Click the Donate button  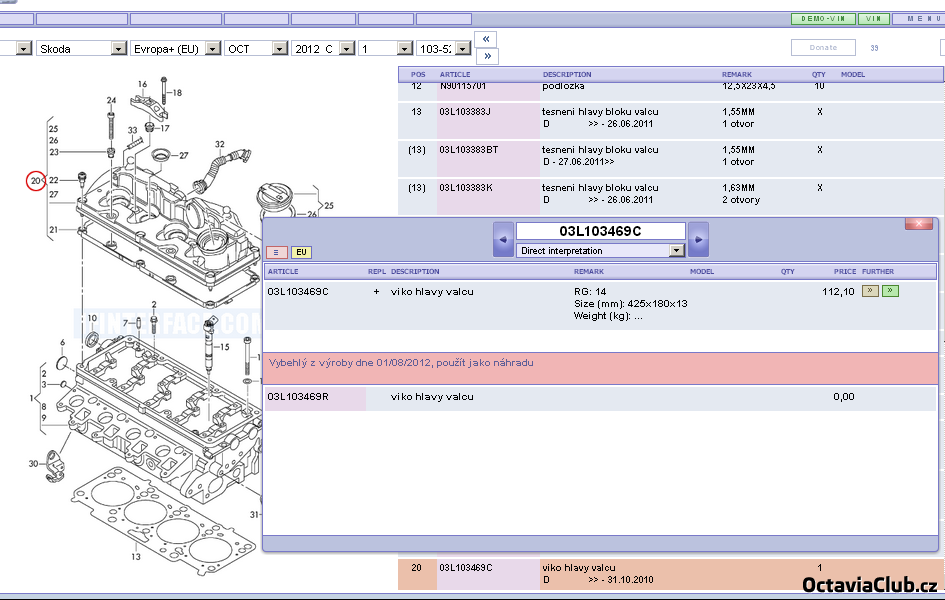(823, 47)
